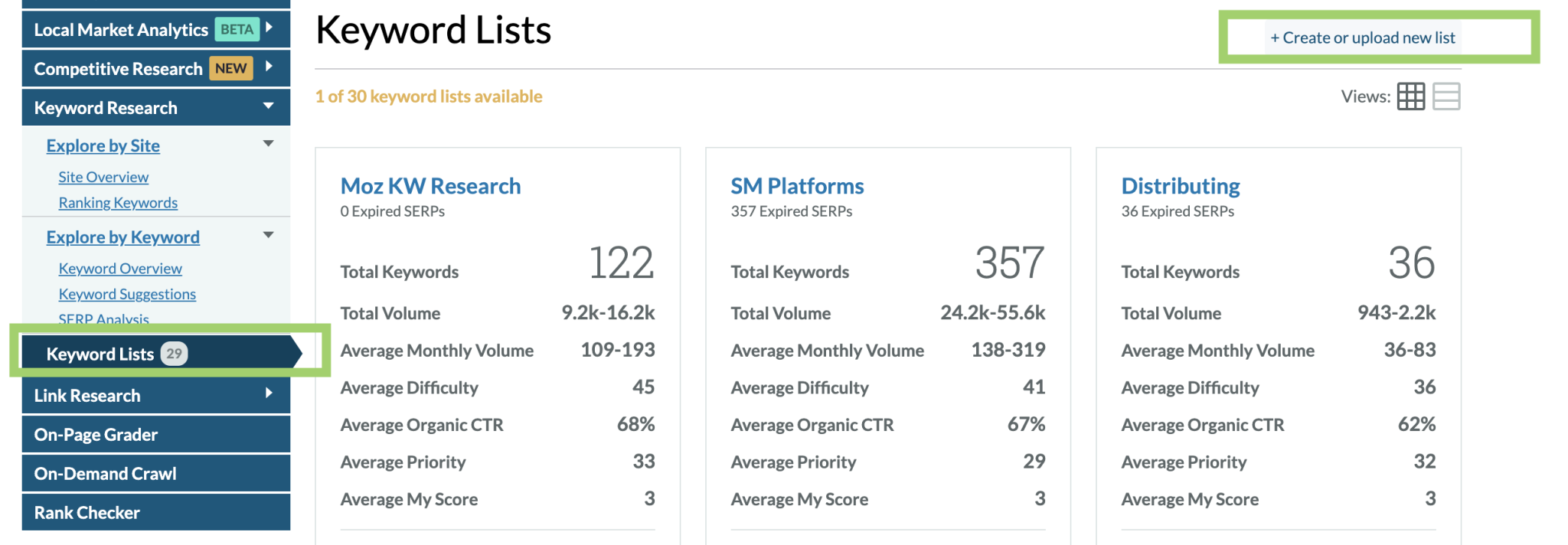The width and height of the screenshot is (1568, 545).
Task: Open Keyword Overview link
Action: (x=120, y=269)
